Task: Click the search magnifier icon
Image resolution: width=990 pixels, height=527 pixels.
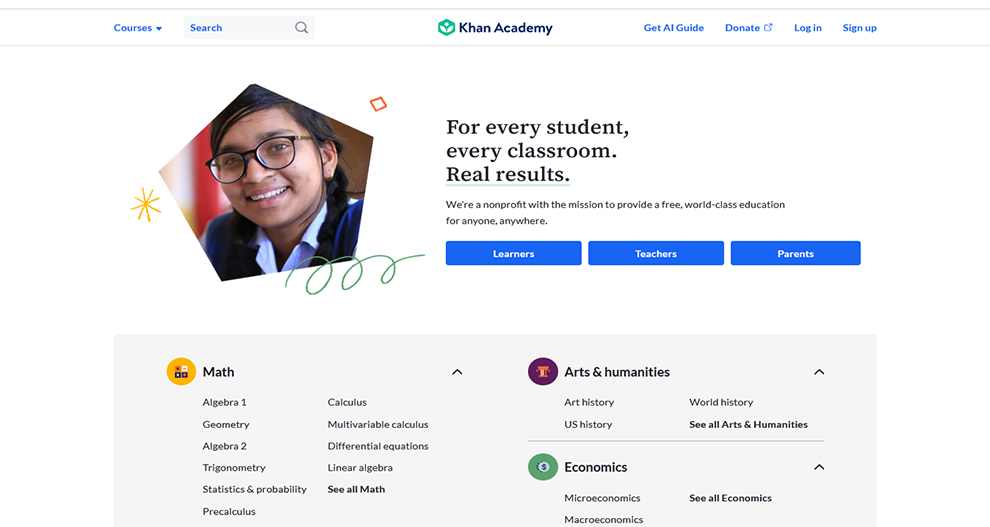Action: pyautogui.click(x=302, y=28)
